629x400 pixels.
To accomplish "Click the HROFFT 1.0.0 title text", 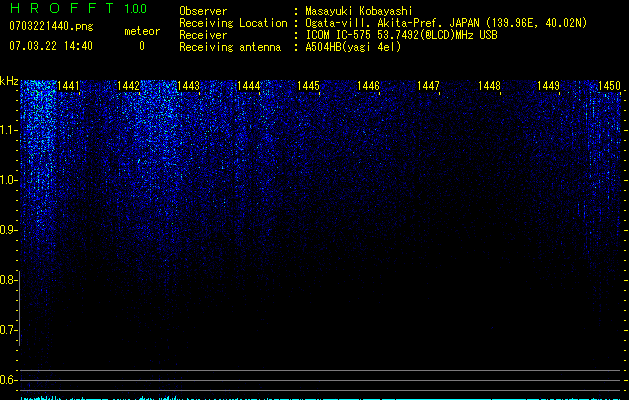I will [x=78, y=8].
